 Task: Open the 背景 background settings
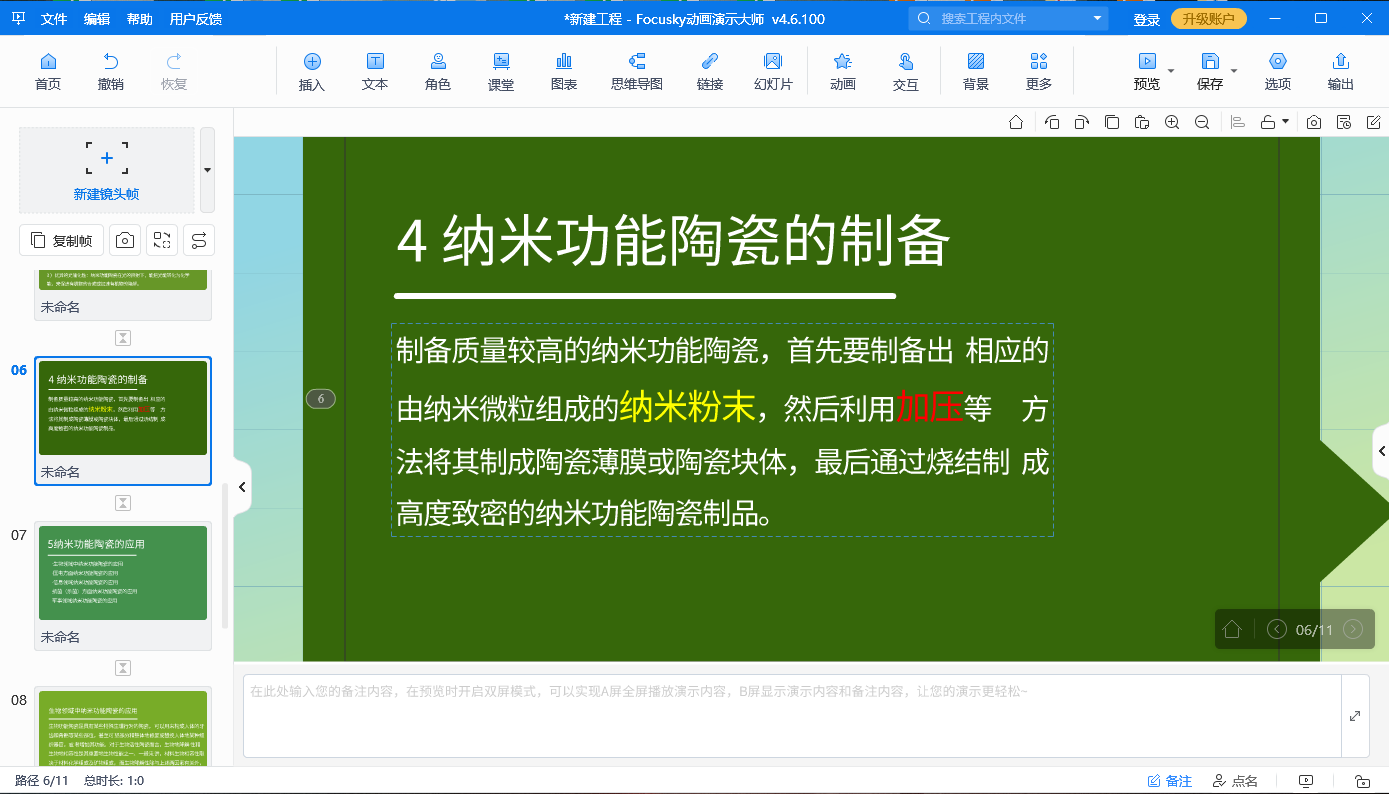pos(976,72)
